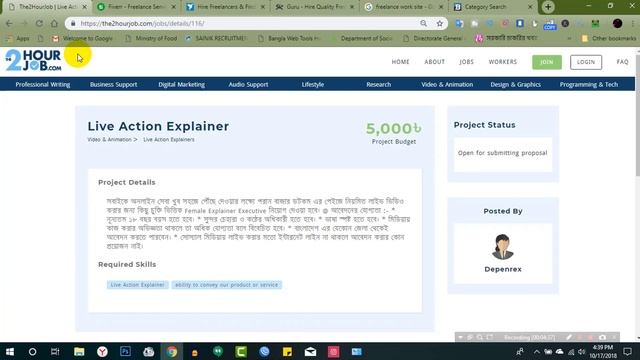Click the 2HourJob.com logo
The image size is (640, 360).
[33, 60]
